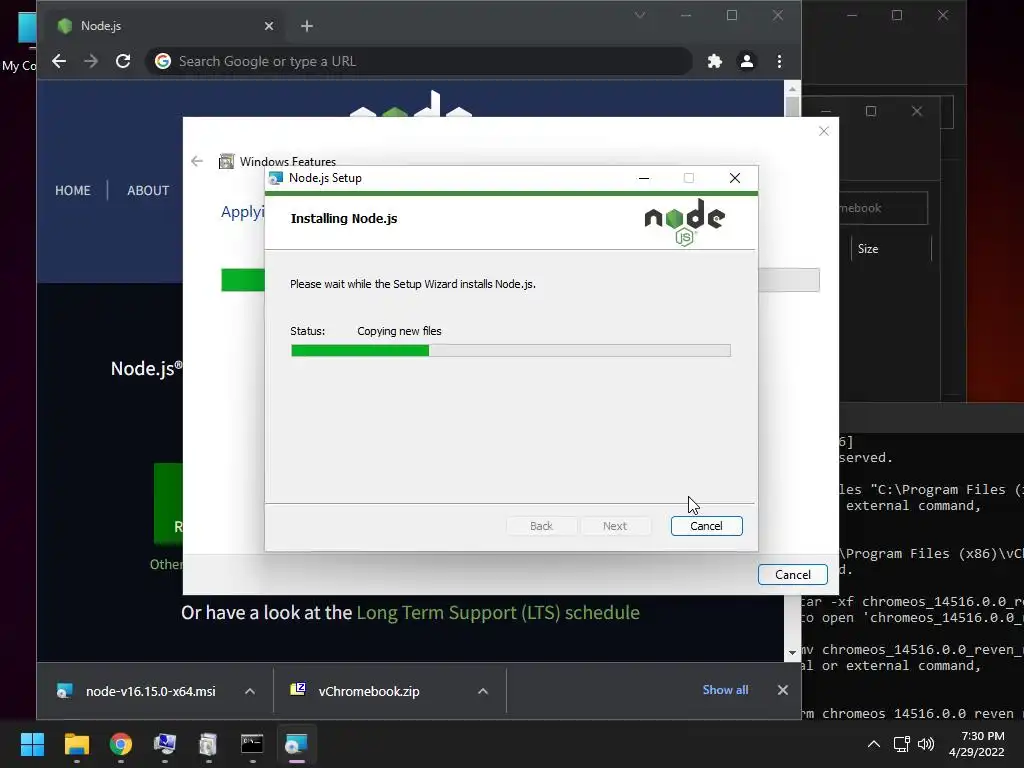
Task: Reload the Chrome page
Action: tap(123, 61)
